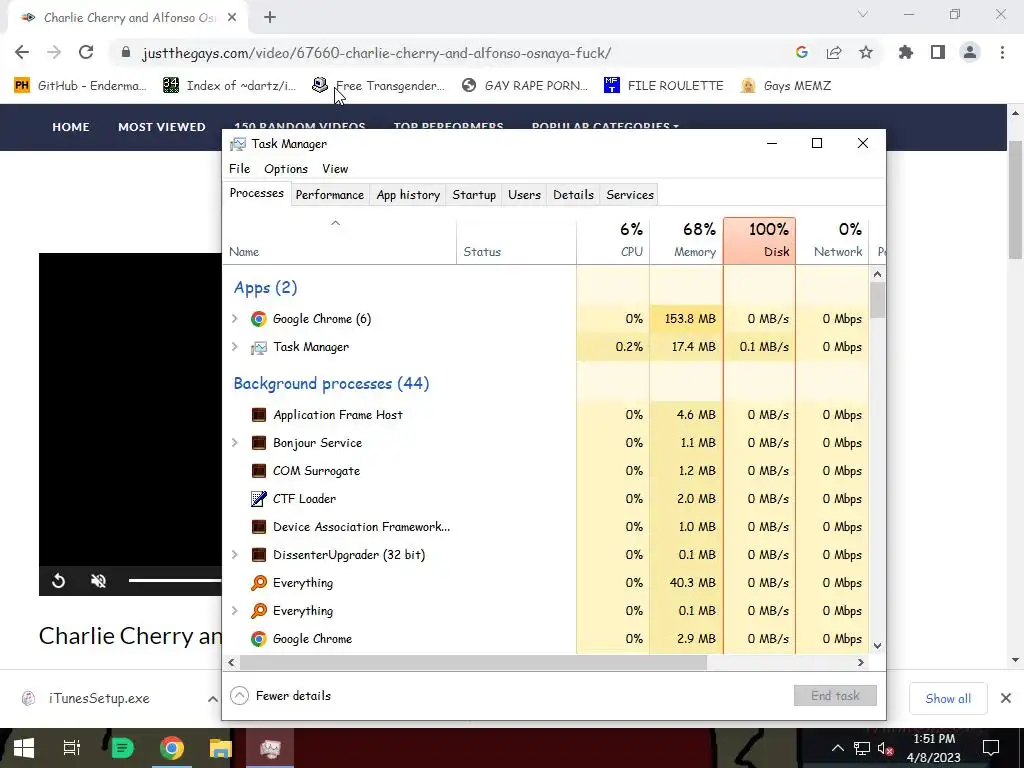Open the Options menu in Task Manager
Screen dimensions: 1024x768
click(285, 168)
